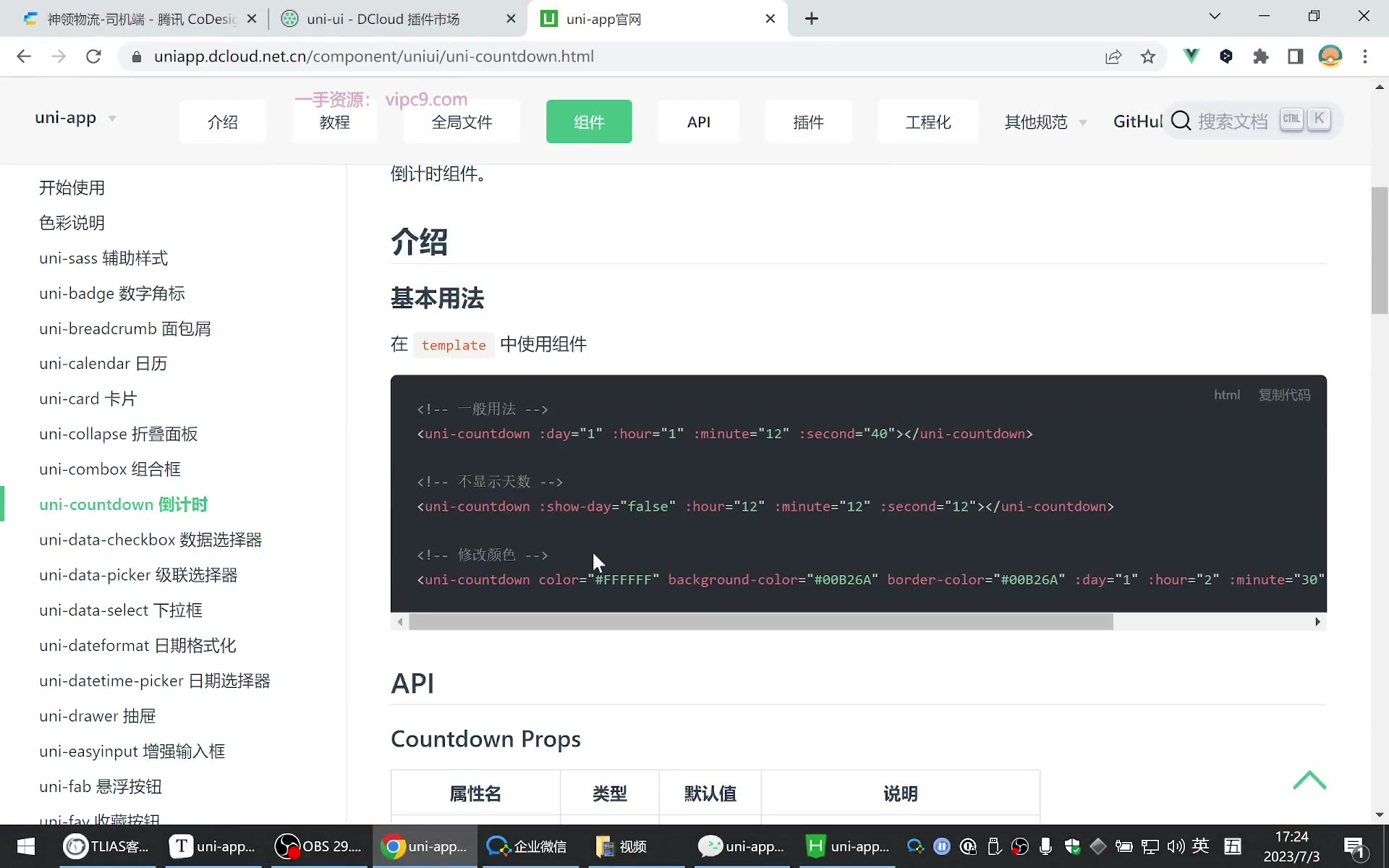Open 色彩说明 in sidebar
The width and height of the screenshot is (1389, 868).
(x=72, y=223)
